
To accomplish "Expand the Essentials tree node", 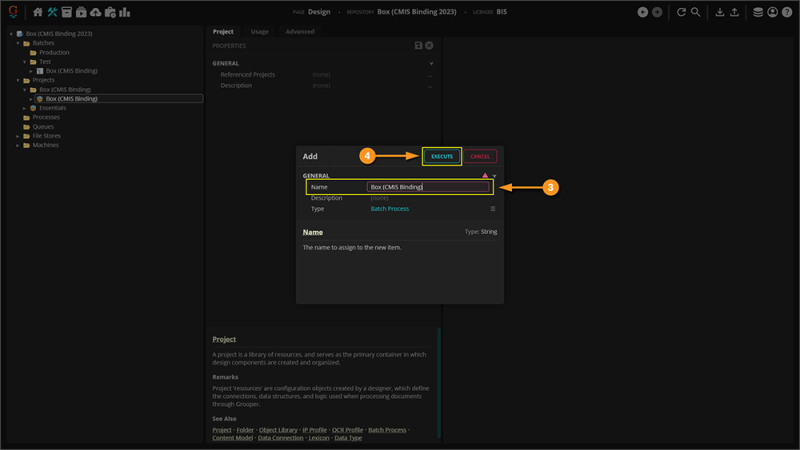I will (x=25, y=108).
